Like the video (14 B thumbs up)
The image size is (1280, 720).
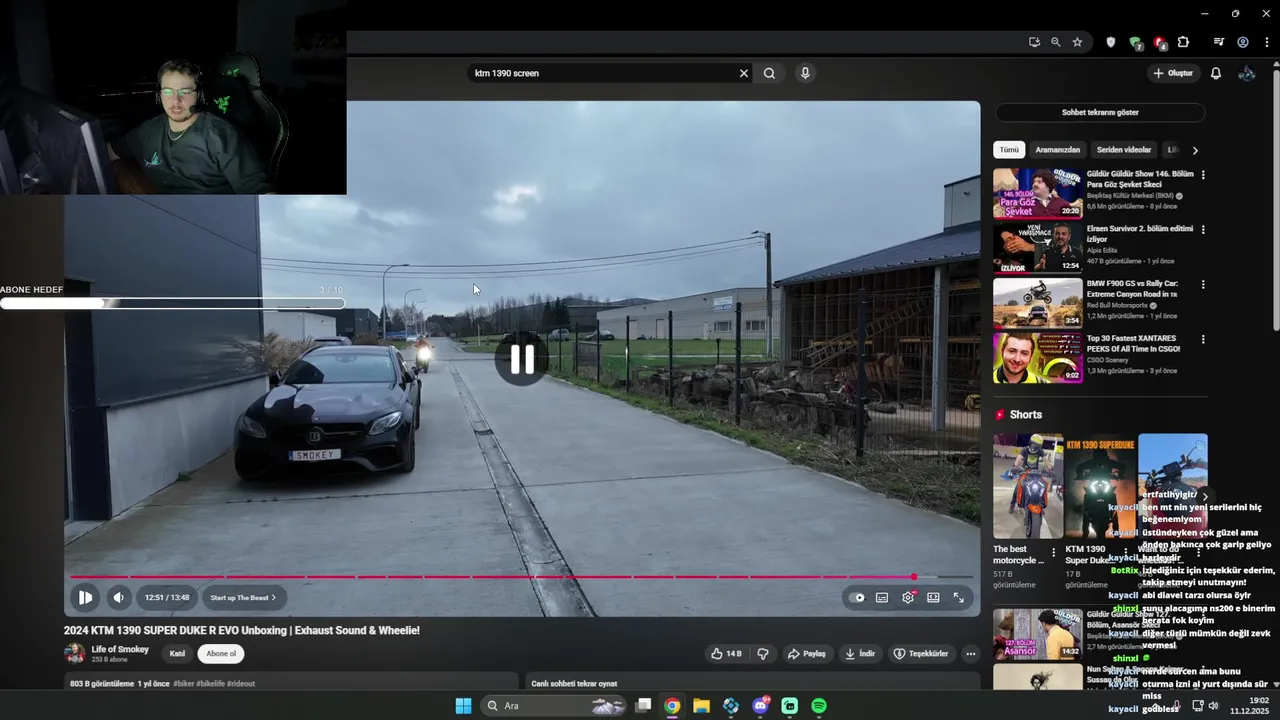(727, 654)
